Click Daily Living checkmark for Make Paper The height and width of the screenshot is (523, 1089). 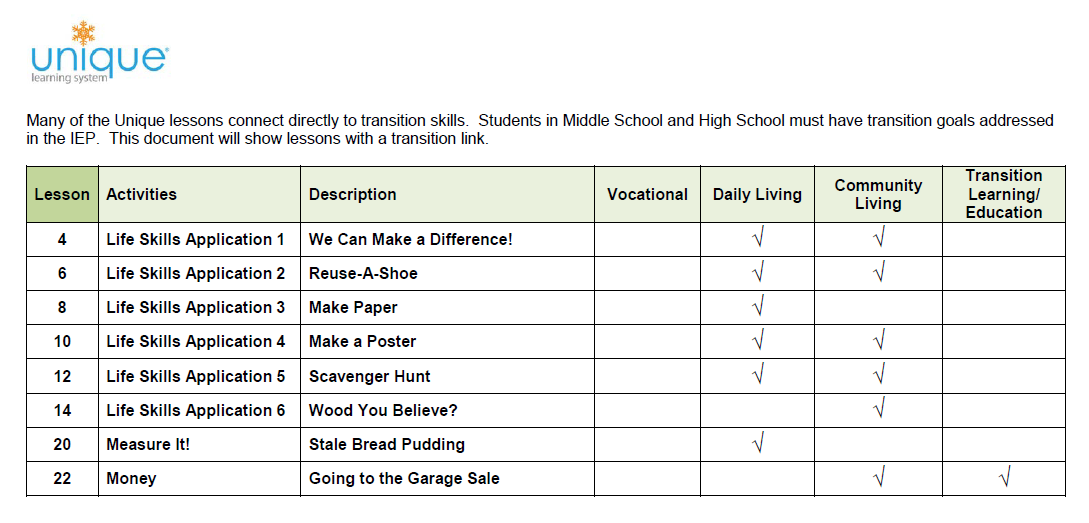click(x=757, y=307)
